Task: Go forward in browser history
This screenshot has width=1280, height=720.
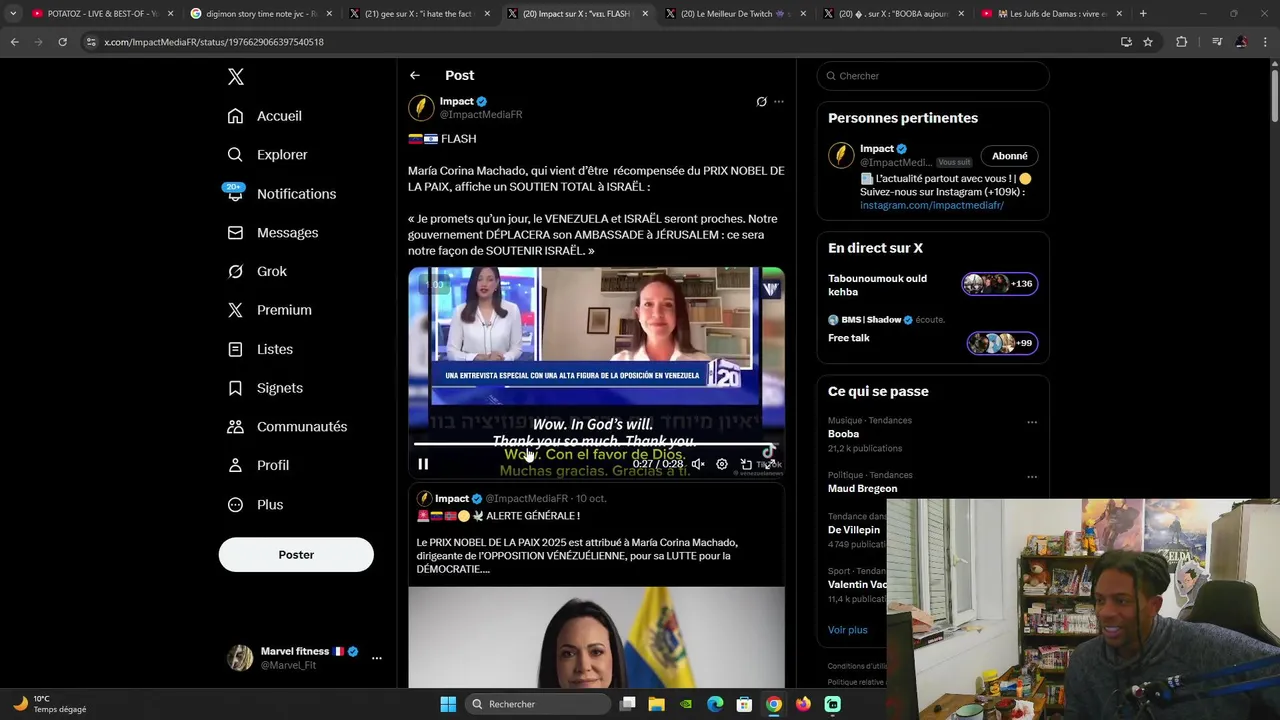Action: pyautogui.click(x=38, y=42)
